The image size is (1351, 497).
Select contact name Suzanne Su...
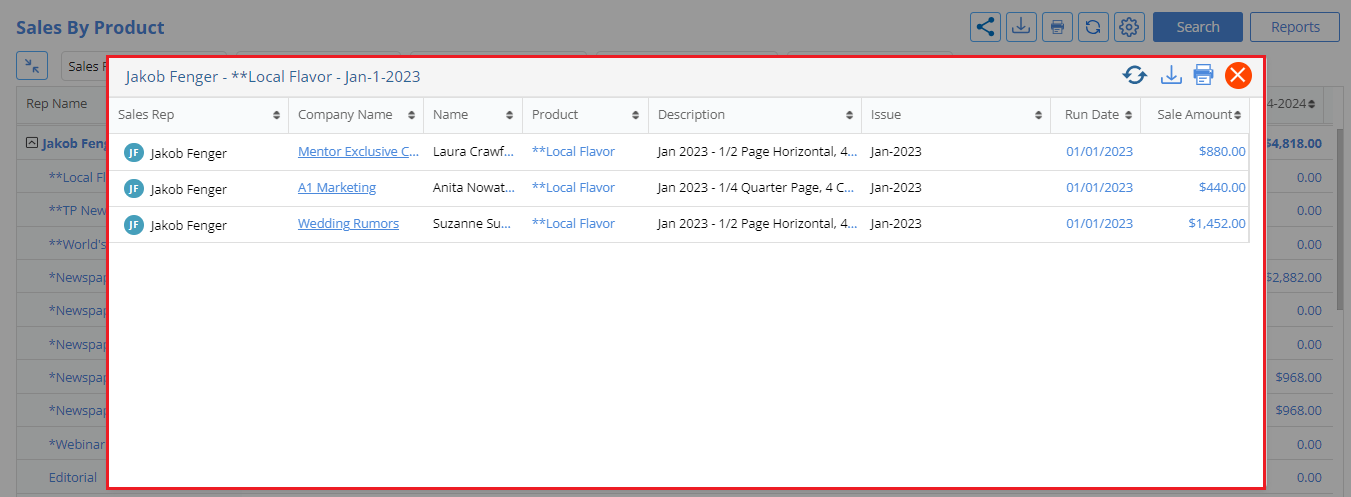474,224
